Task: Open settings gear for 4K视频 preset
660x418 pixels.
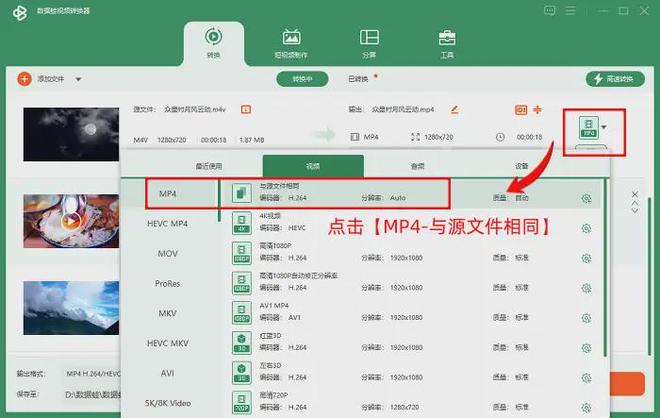Action: pyautogui.click(x=586, y=228)
